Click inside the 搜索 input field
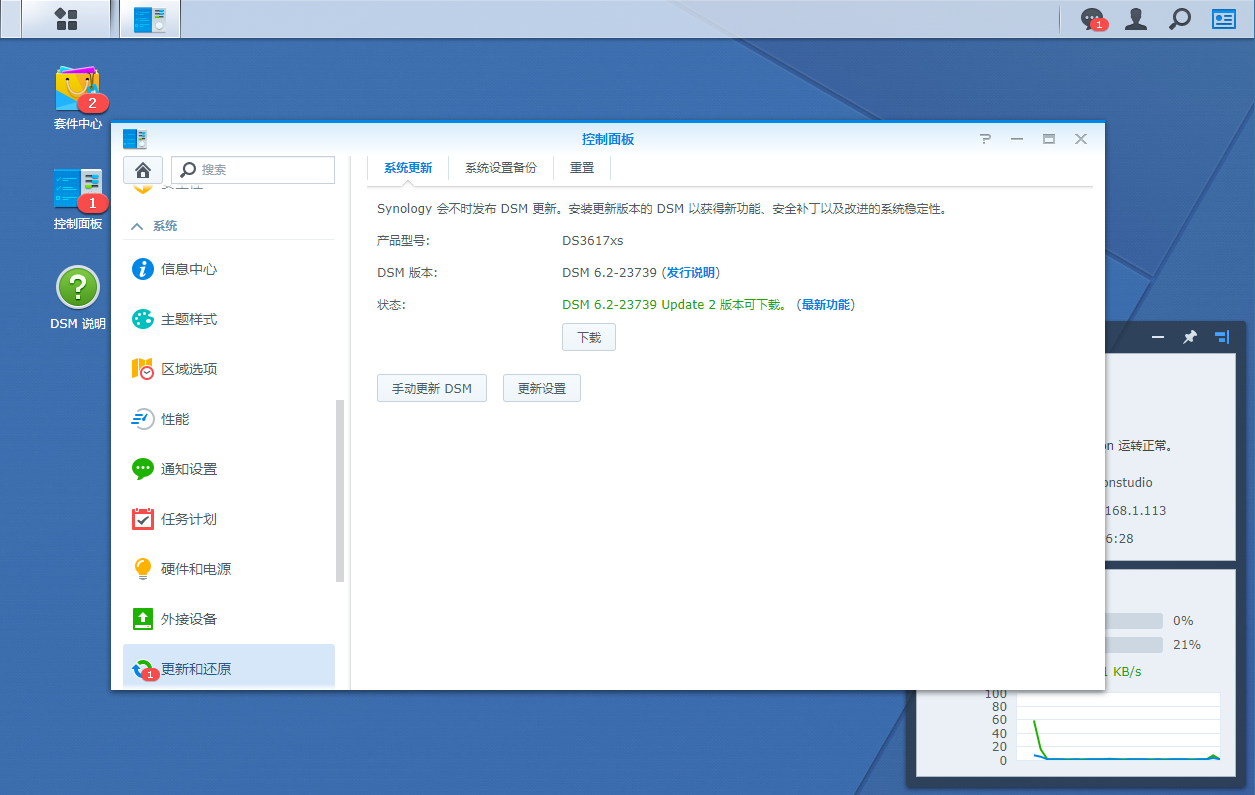 tap(252, 169)
